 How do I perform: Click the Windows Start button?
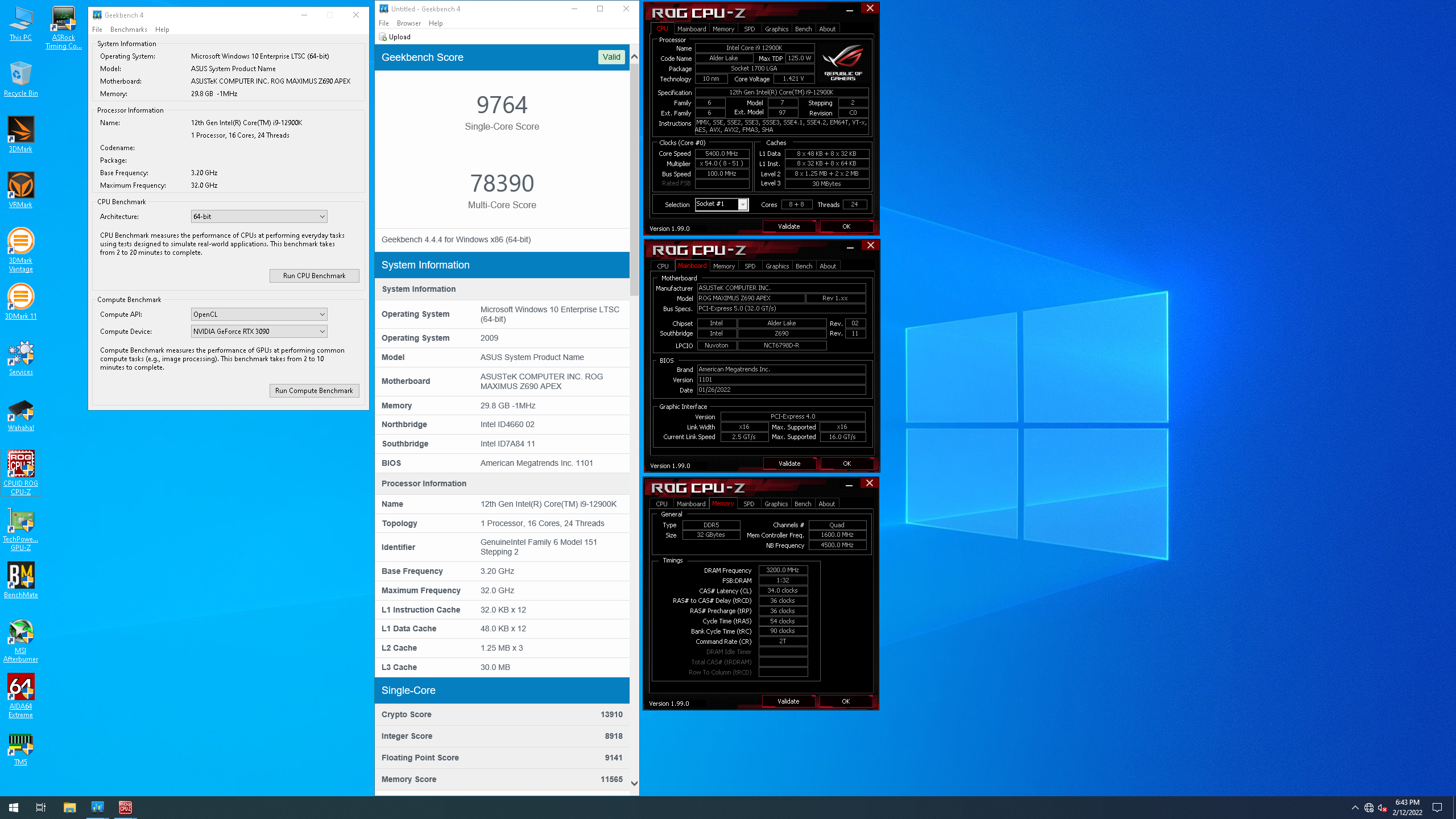[x=14, y=807]
